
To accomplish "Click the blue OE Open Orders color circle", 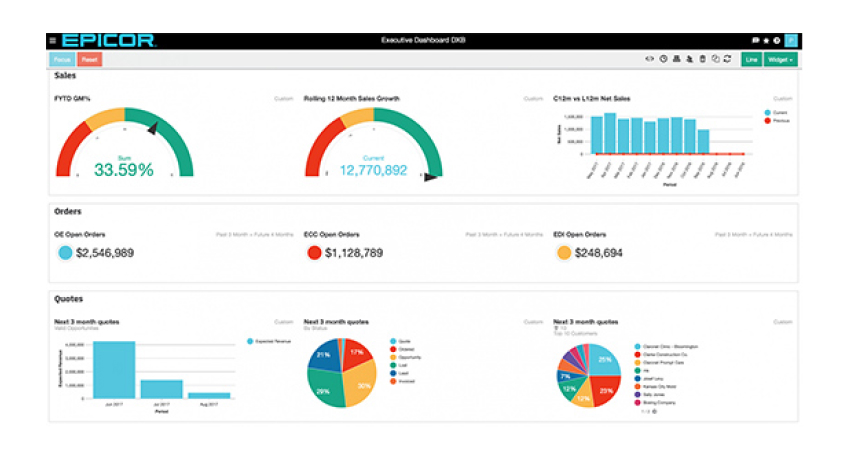I will (x=65, y=253).
